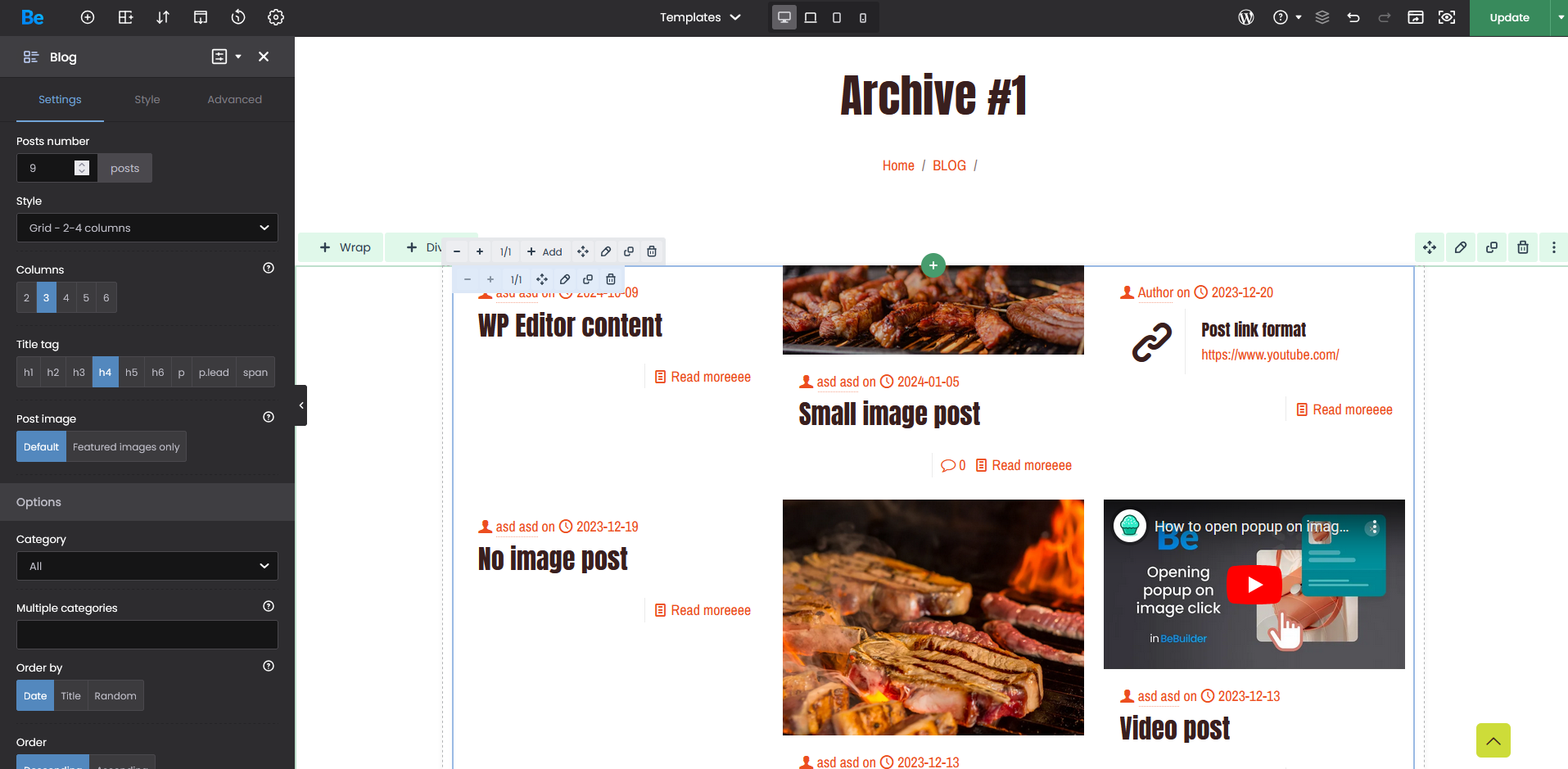
Task: Switch to tablet preview mode
Action: 837,17
